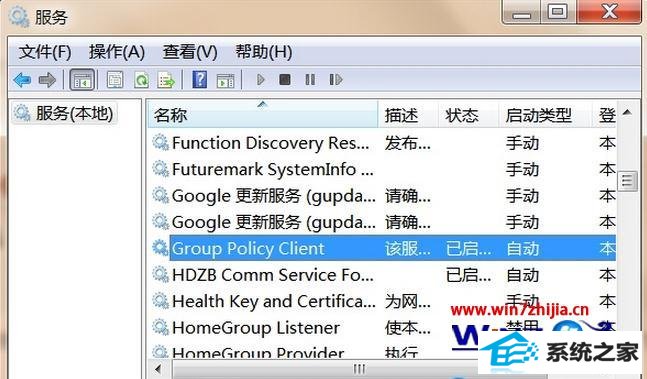The width and height of the screenshot is (647, 379).
Task: Click gear icon of Function Discovery Res... row
Action: pos(161,143)
